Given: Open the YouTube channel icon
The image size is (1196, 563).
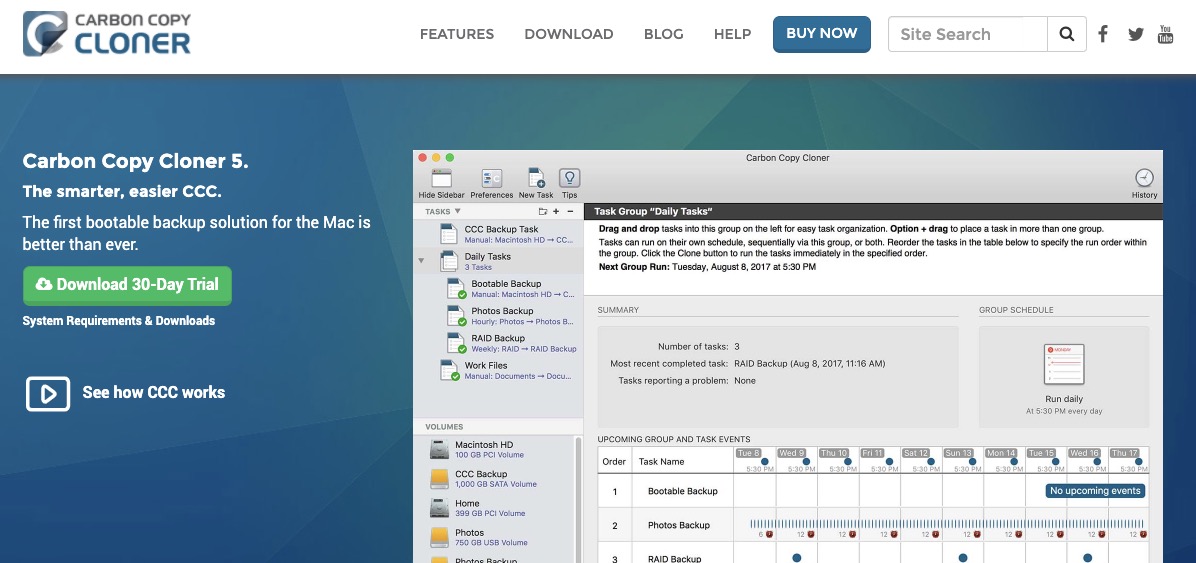Looking at the screenshot, I should pos(1165,34).
